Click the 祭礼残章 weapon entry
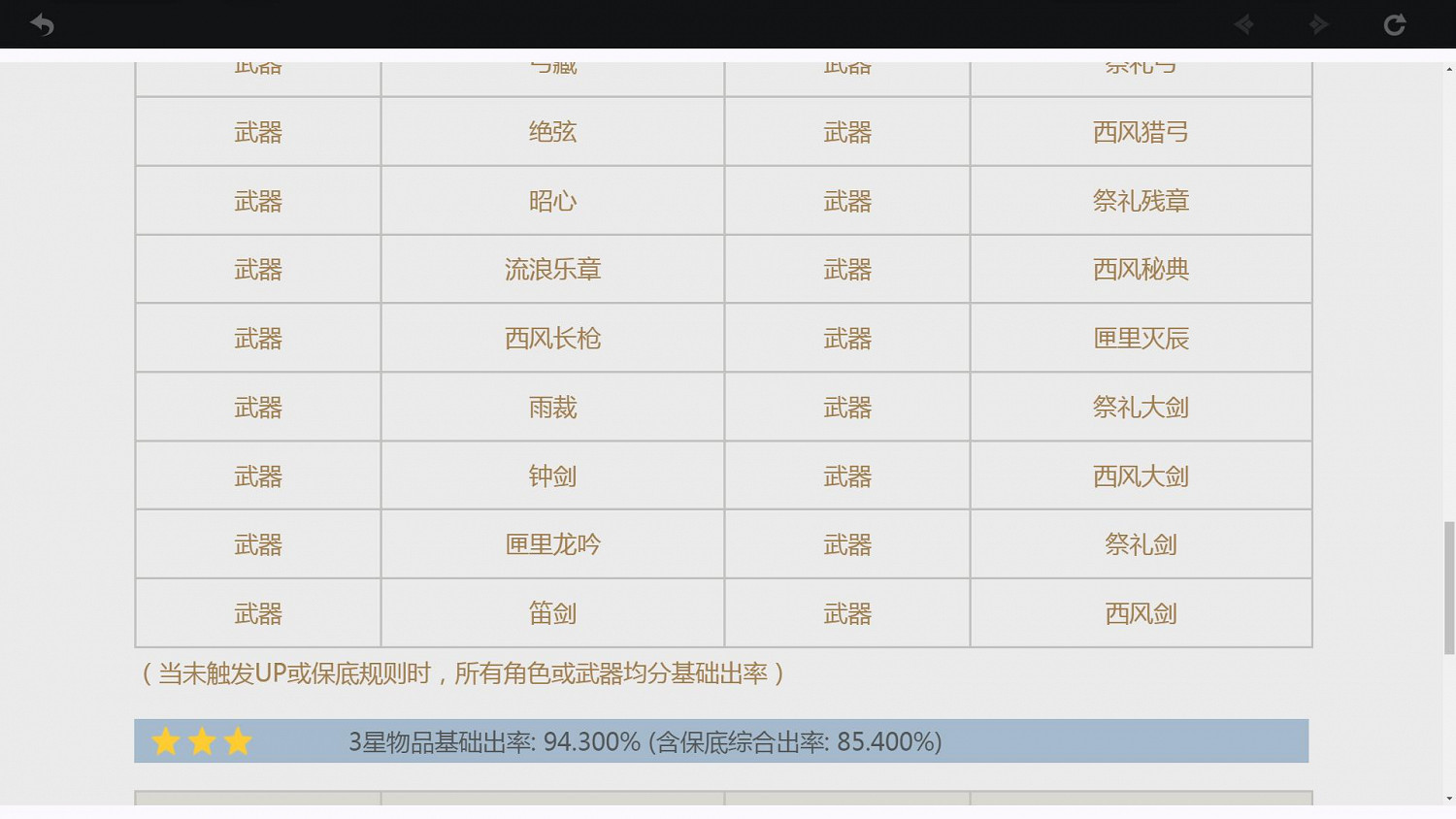Viewport: 1456px width, 819px height. [x=1141, y=201]
